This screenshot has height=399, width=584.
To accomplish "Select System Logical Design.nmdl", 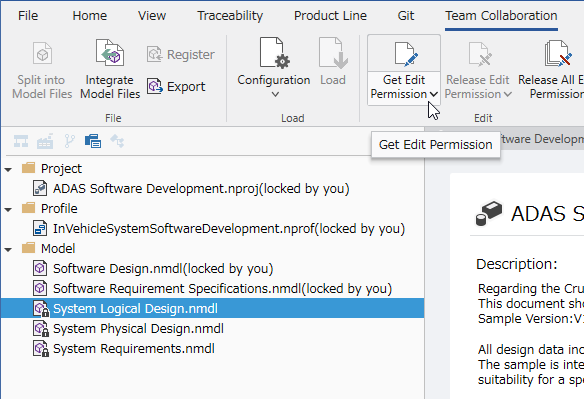I will click(135, 308).
